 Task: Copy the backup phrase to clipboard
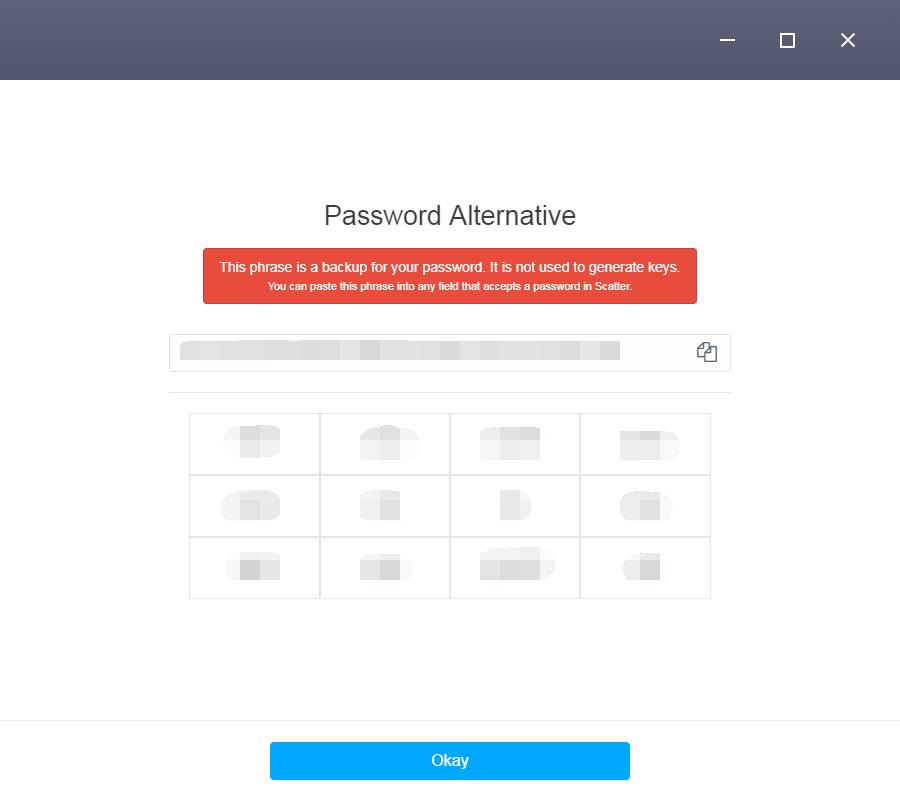707,352
